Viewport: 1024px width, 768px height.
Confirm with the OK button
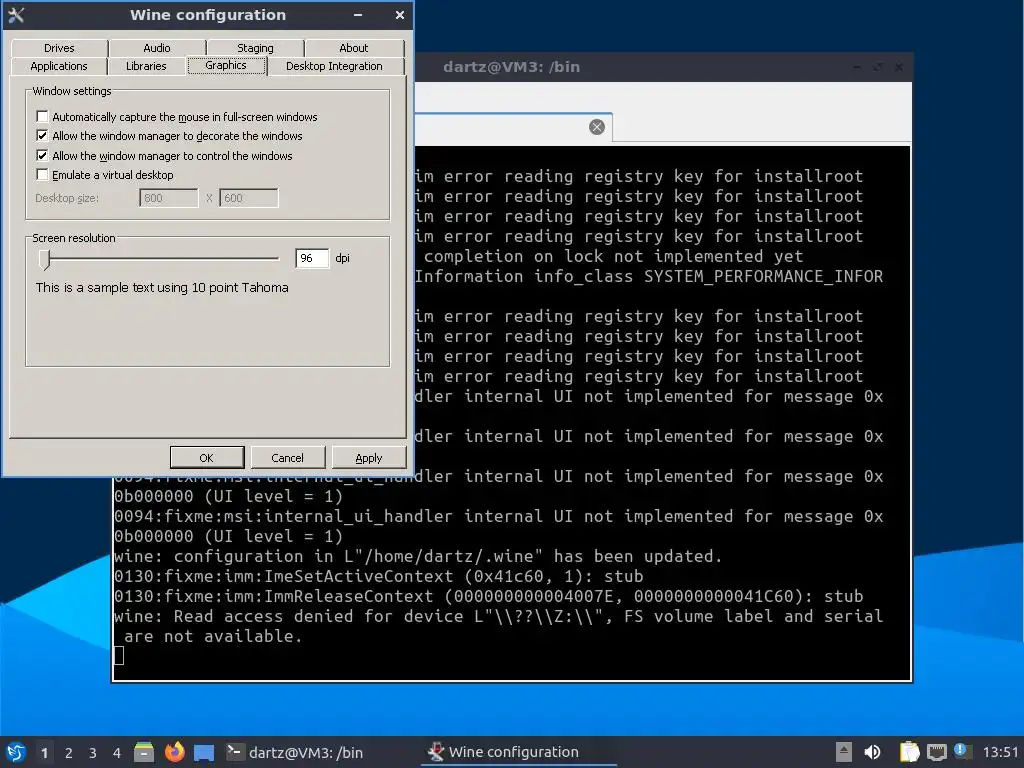coord(206,458)
